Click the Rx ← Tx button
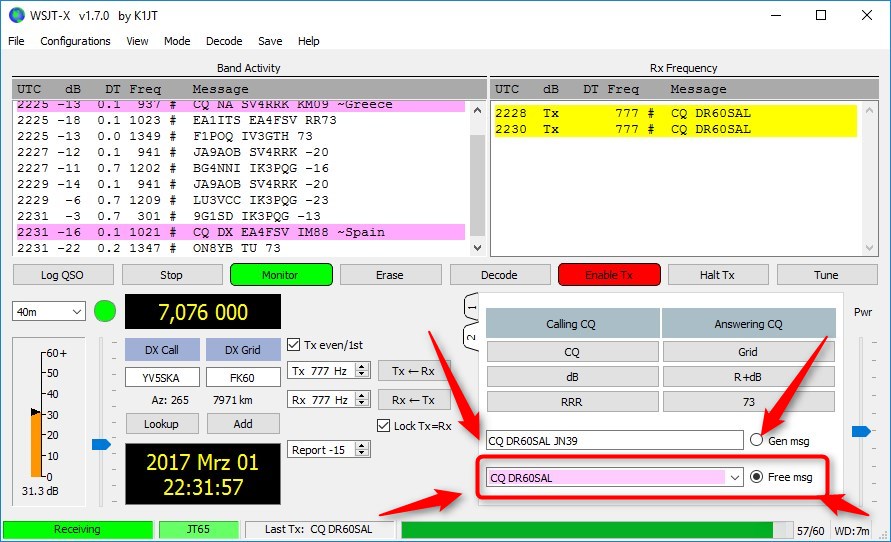Viewport: 891px width, 542px height. point(414,400)
